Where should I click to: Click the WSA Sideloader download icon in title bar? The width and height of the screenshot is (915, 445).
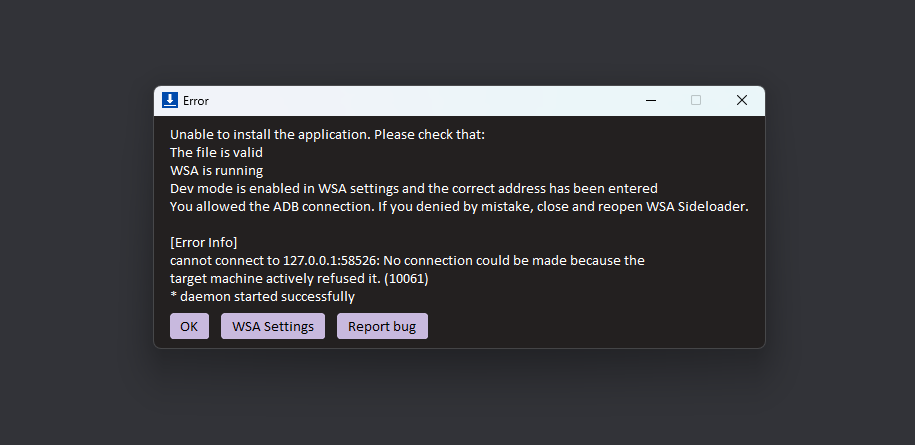pos(170,100)
